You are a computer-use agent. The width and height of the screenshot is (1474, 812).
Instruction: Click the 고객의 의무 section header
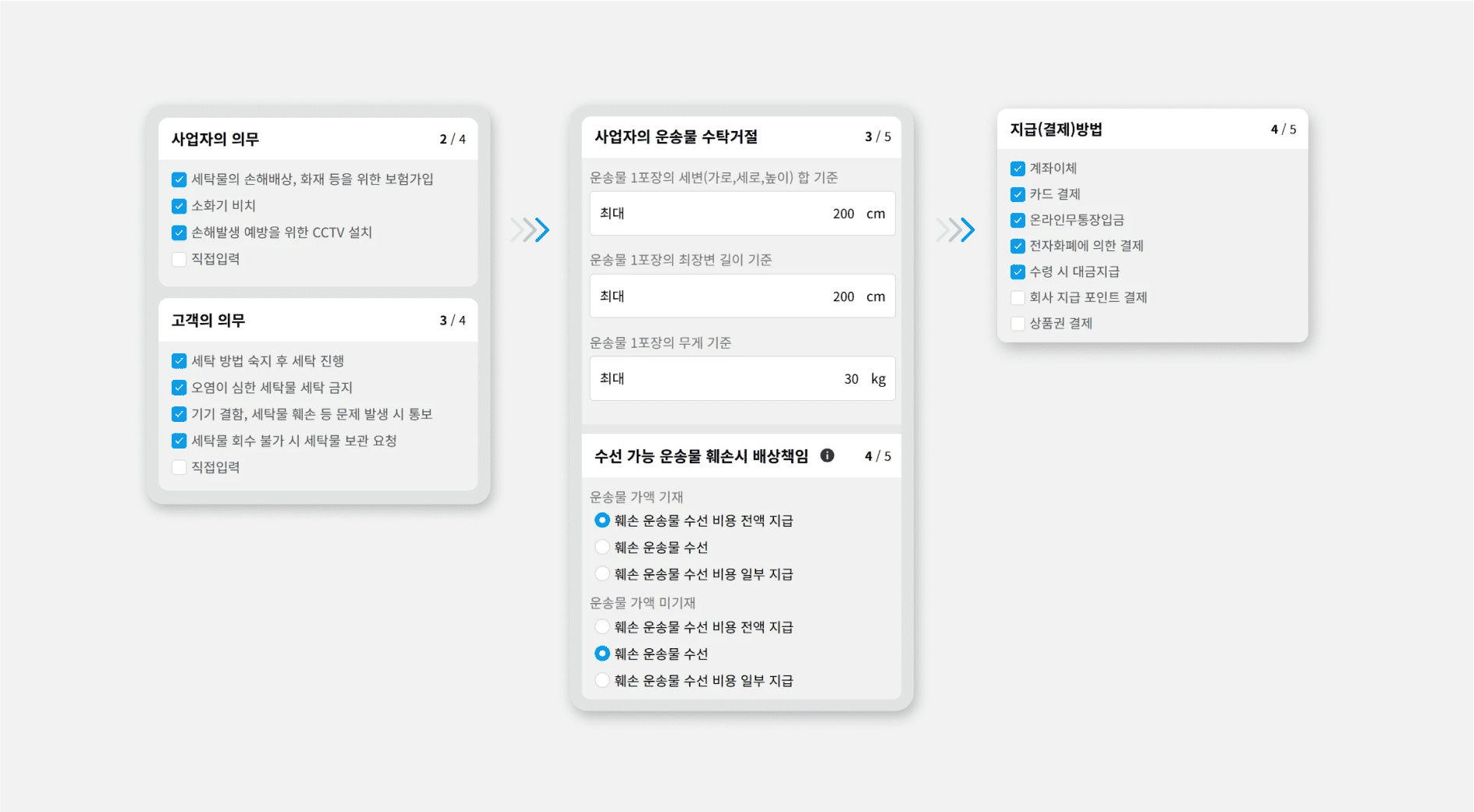coord(318,320)
